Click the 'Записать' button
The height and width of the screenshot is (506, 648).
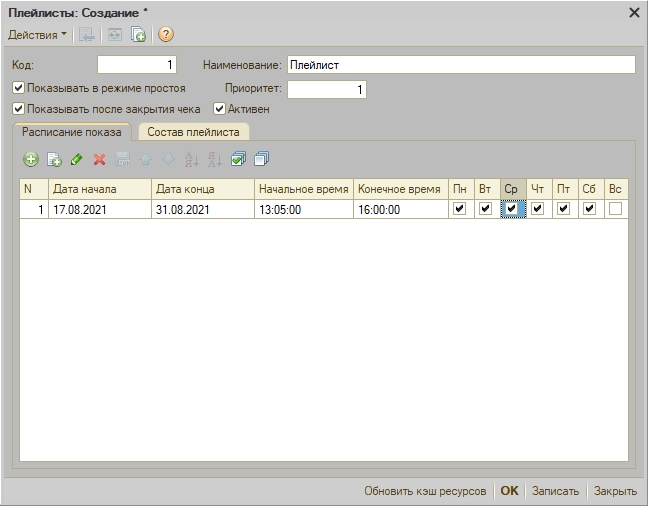tap(555, 491)
